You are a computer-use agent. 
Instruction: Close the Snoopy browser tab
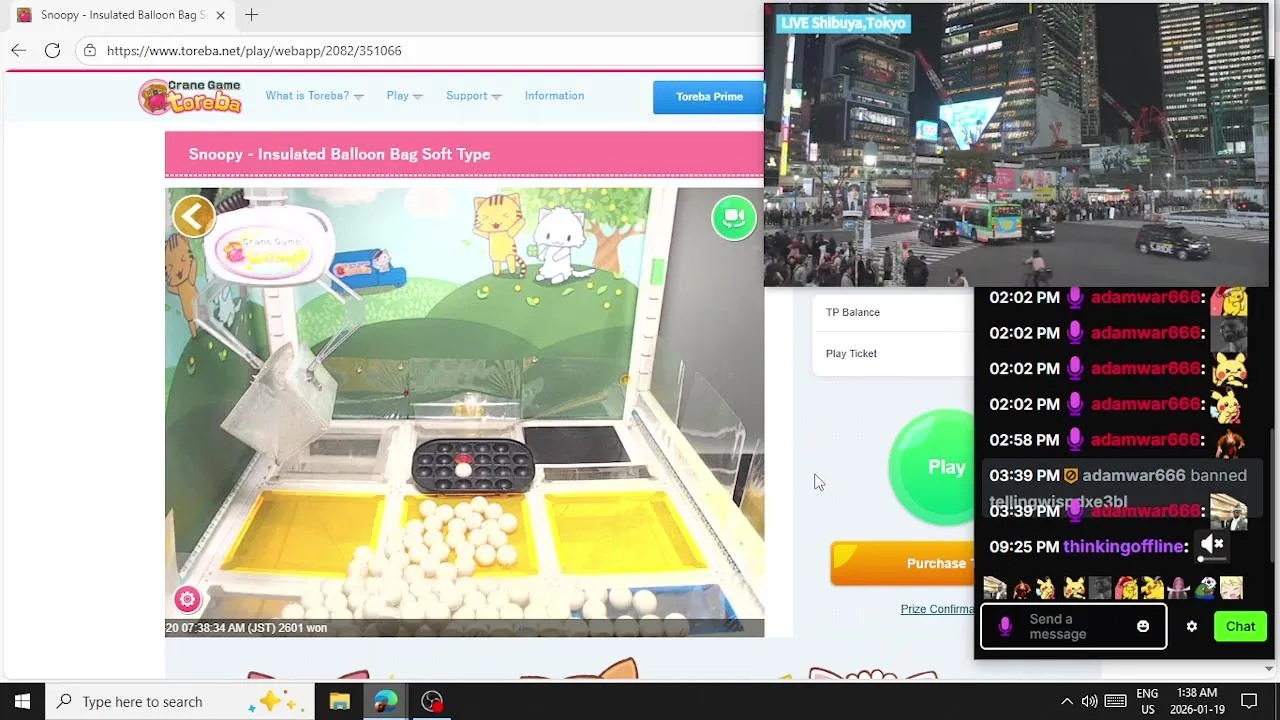pyautogui.click(x=221, y=15)
